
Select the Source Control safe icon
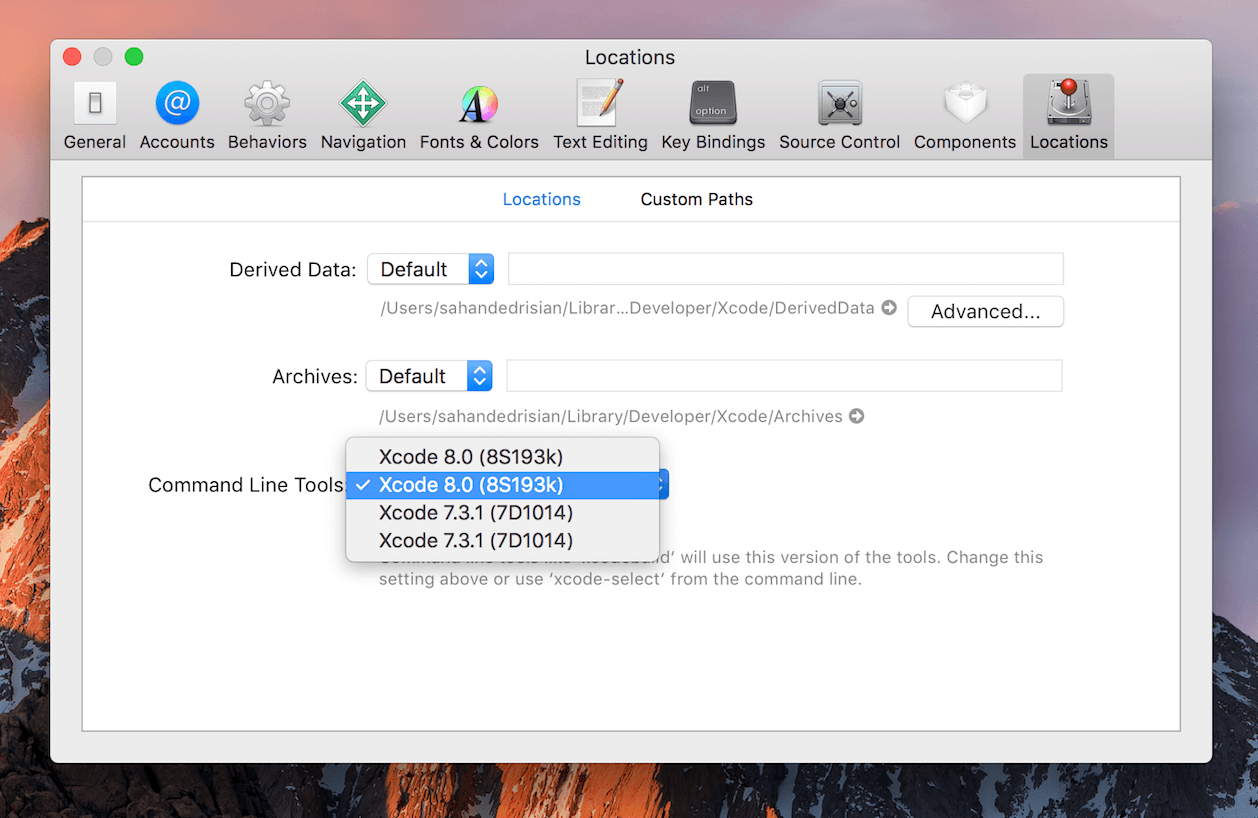839,116
